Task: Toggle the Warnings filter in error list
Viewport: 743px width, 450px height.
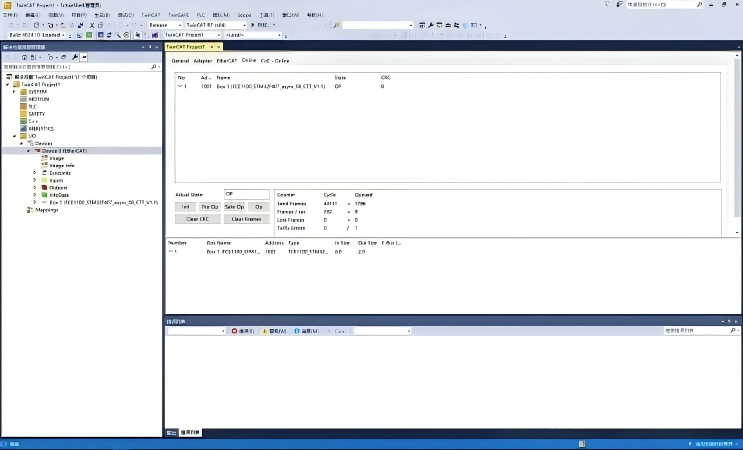Action: coord(274,331)
